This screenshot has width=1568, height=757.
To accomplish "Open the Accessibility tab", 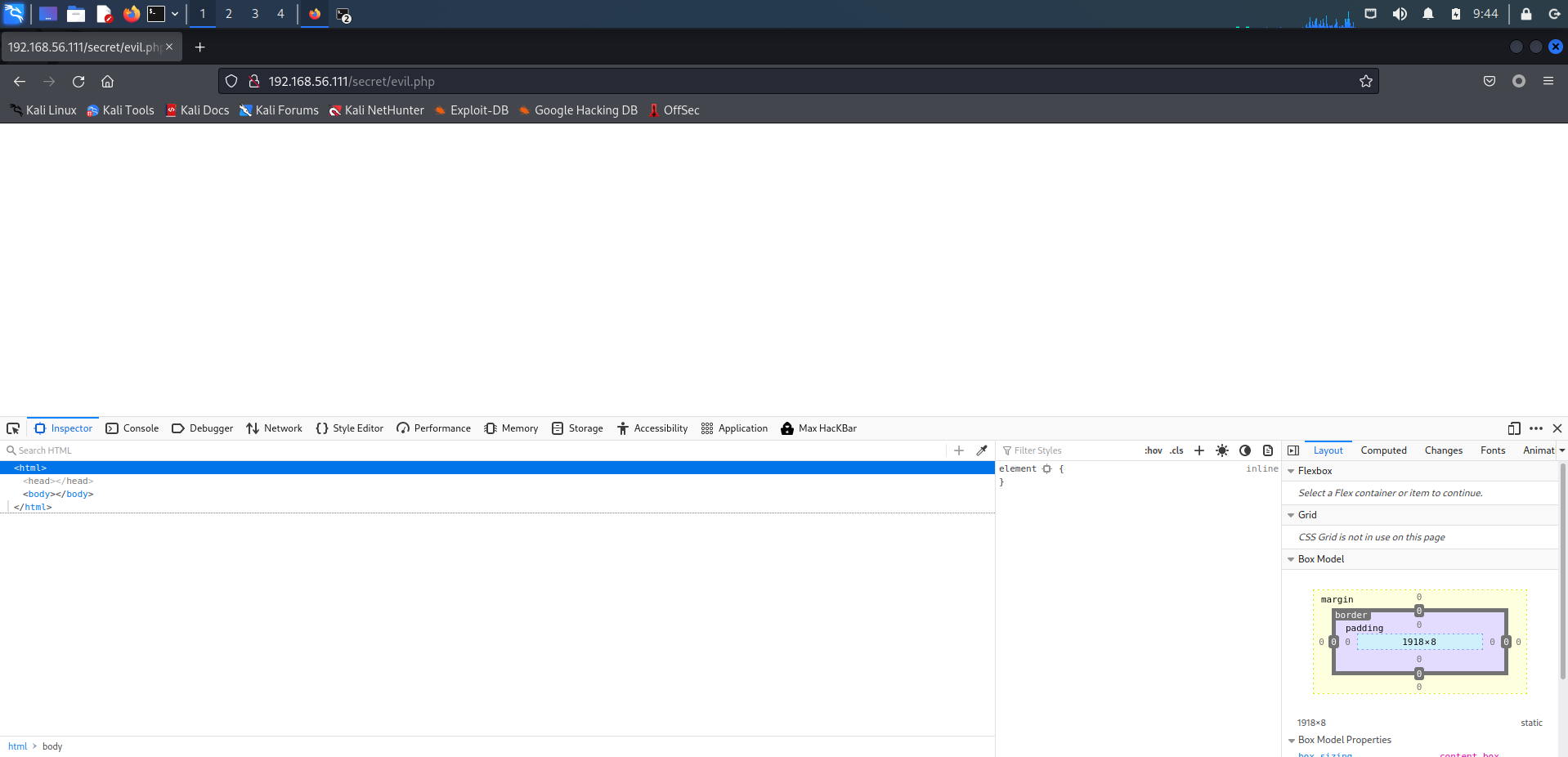I will [652, 428].
